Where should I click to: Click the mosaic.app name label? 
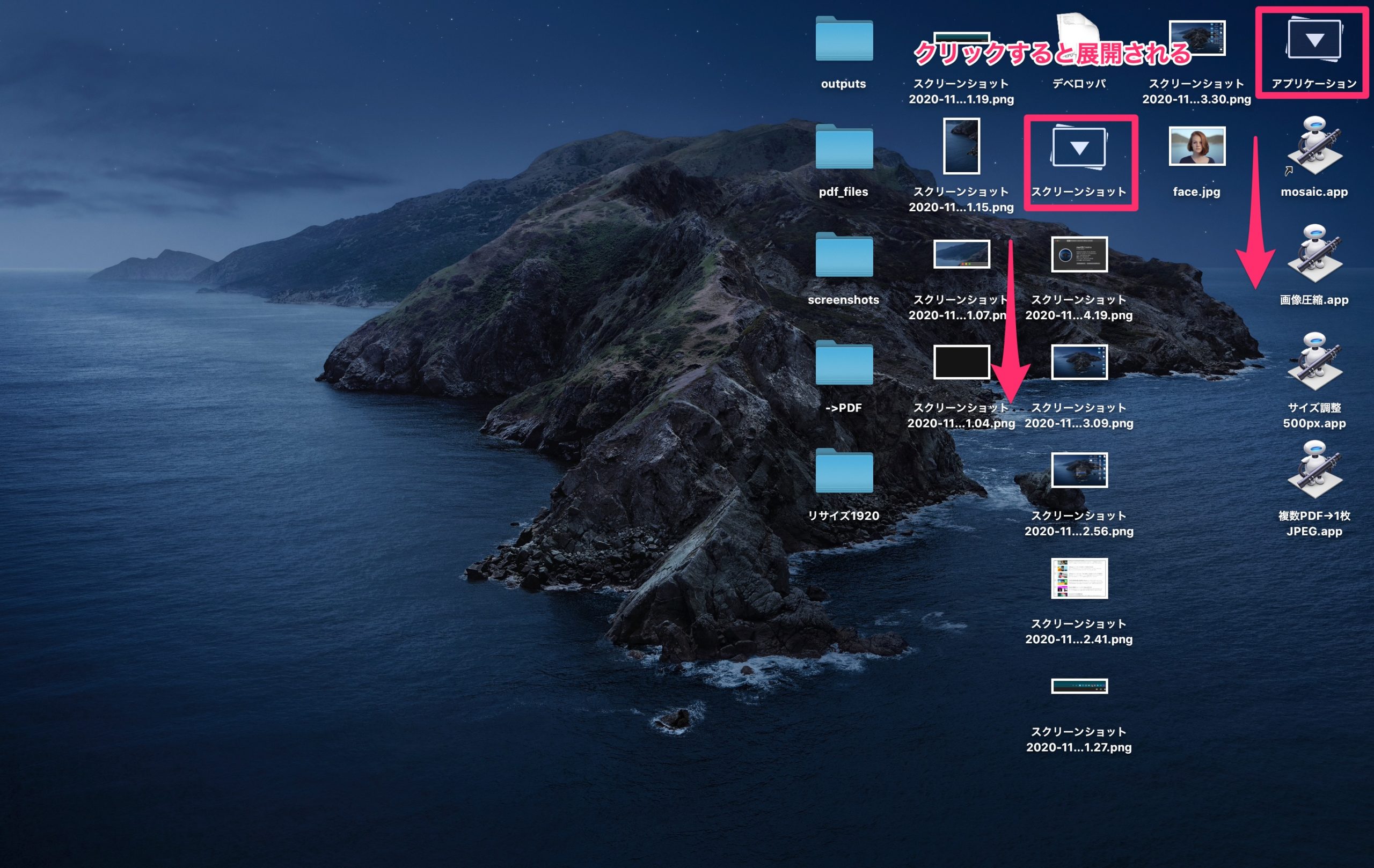point(1314,192)
